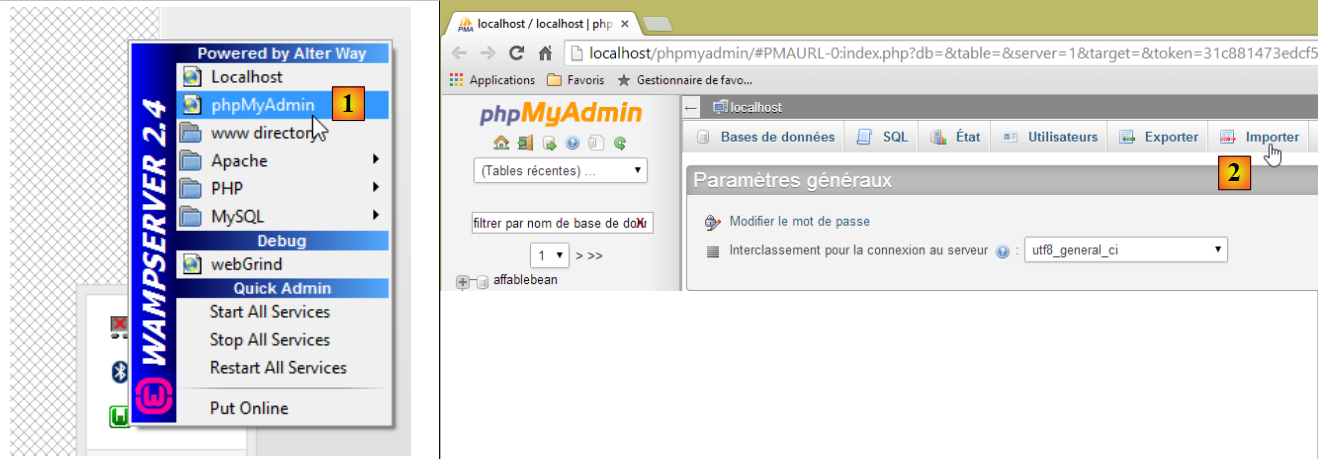Click the help icon beside Interclassement label
Screen dimensions: 1321x459
tap(1002, 251)
